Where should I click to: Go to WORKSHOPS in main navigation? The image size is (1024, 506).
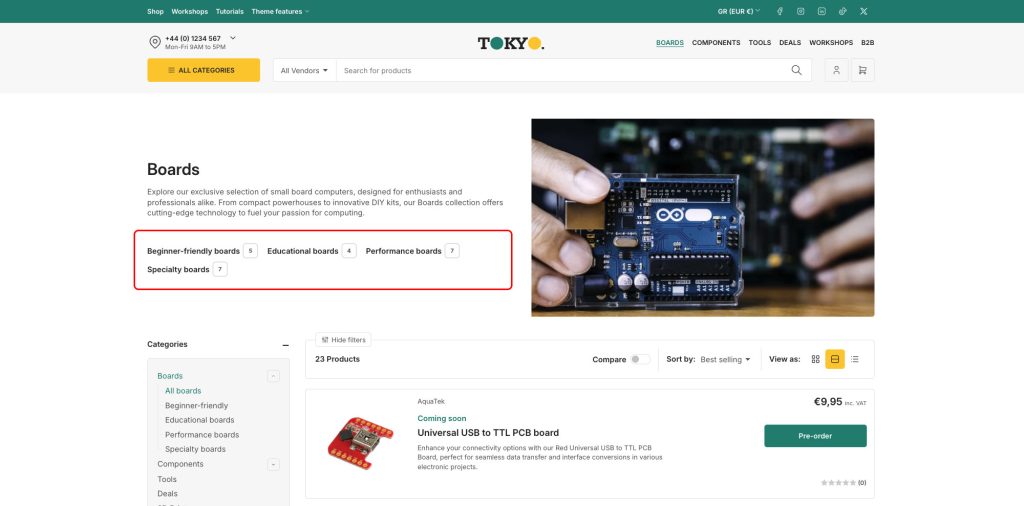(x=831, y=42)
